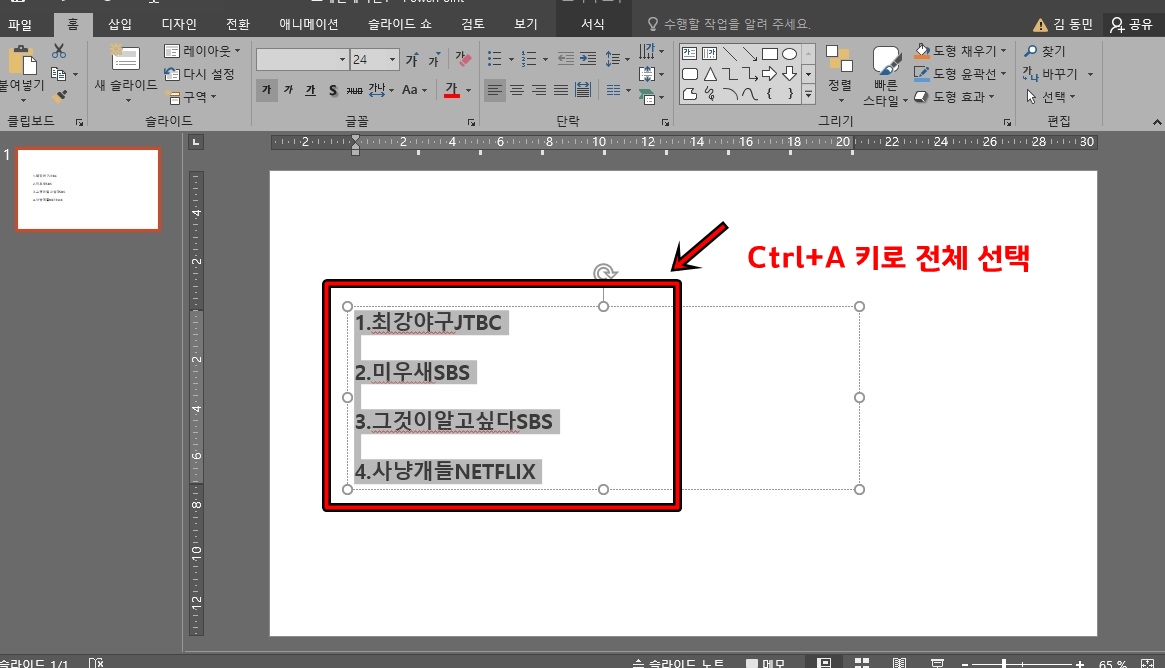The height and width of the screenshot is (668, 1165).
Task: Select the down block arrow shape
Action: pos(790,74)
